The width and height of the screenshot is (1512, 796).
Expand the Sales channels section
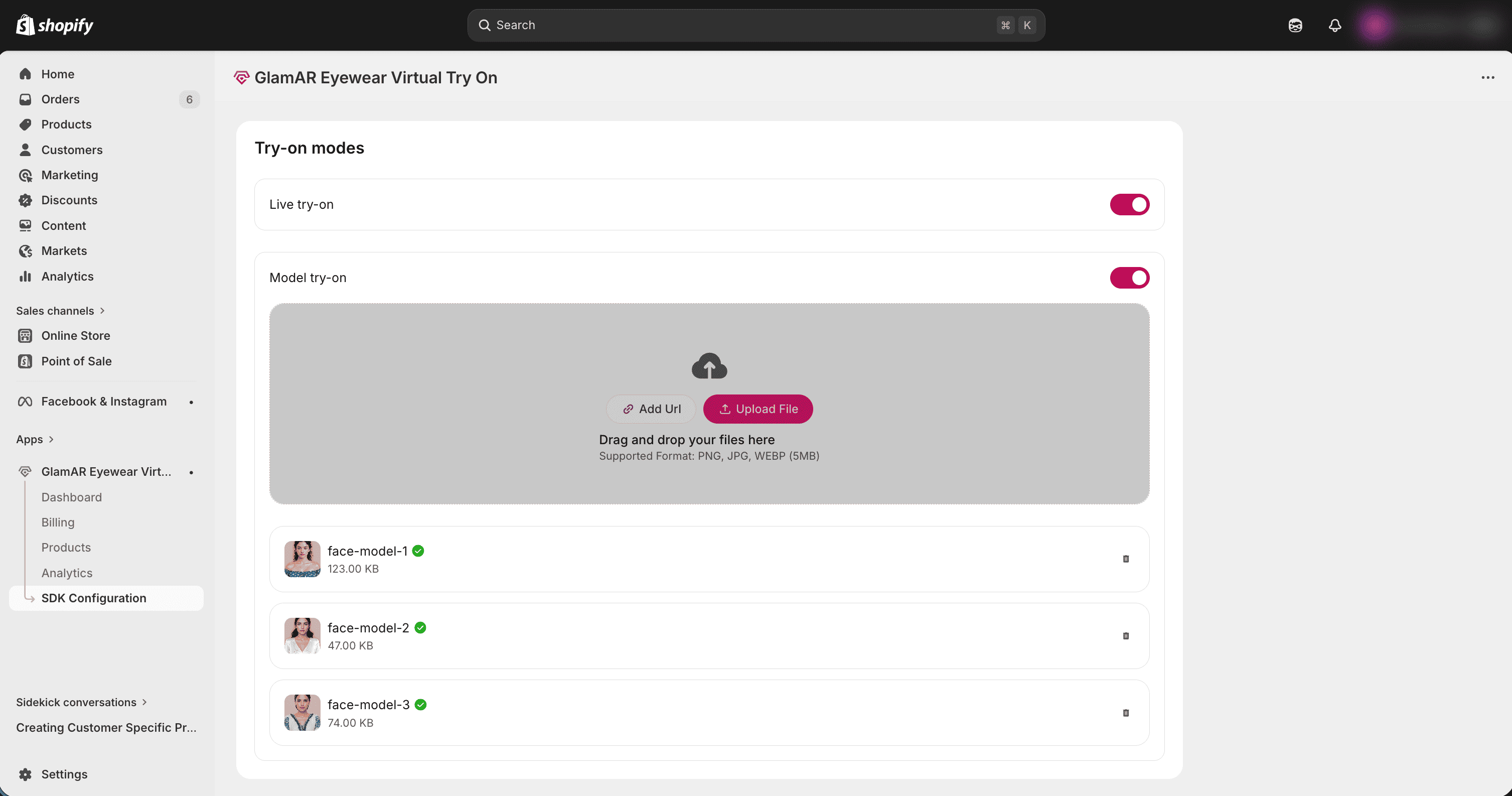point(102,311)
